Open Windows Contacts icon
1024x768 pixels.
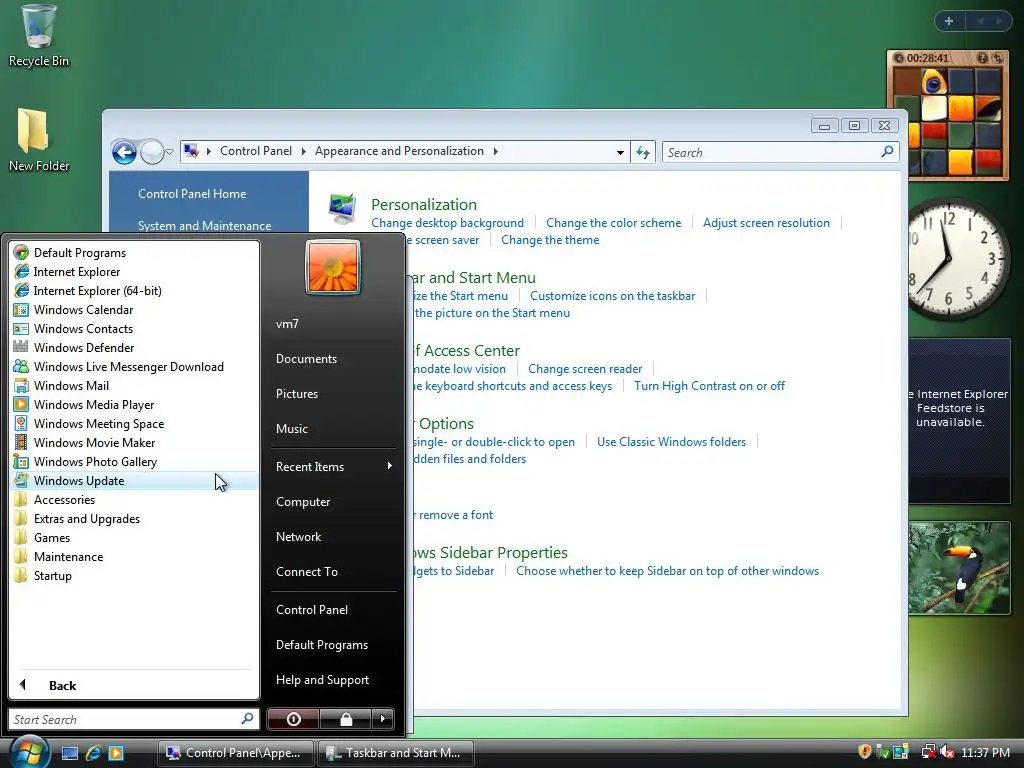click(x=21, y=328)
